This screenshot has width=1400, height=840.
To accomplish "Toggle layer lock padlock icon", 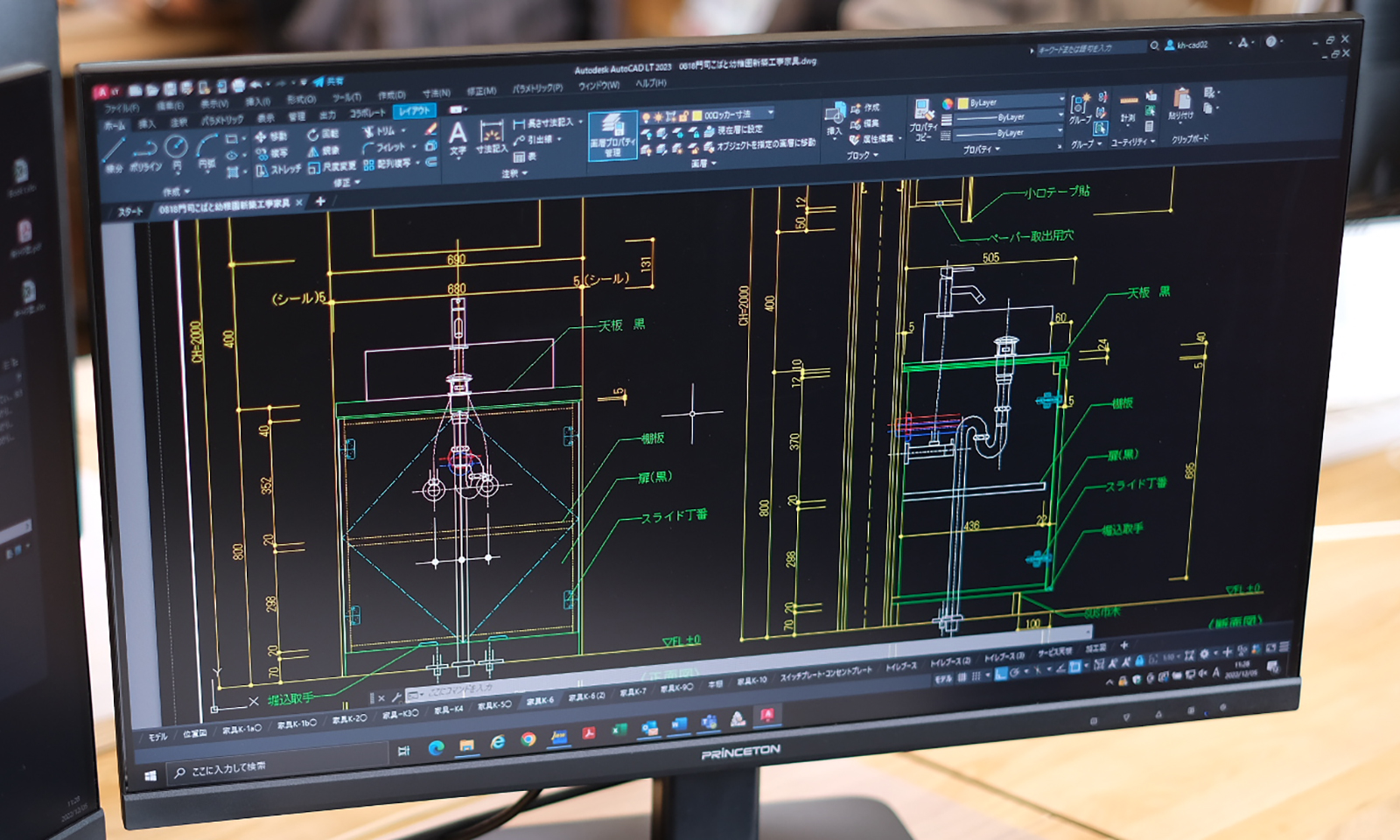I will click(682, 115).
